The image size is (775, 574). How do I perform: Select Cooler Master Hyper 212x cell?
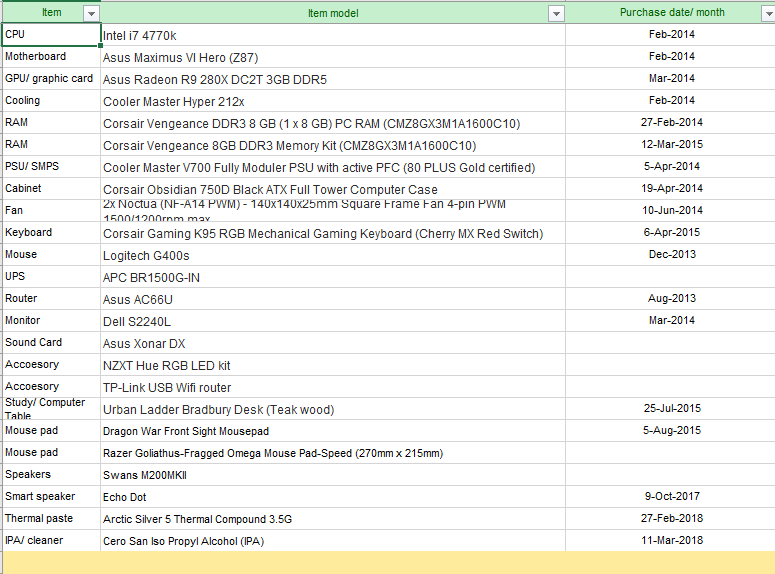333,100
